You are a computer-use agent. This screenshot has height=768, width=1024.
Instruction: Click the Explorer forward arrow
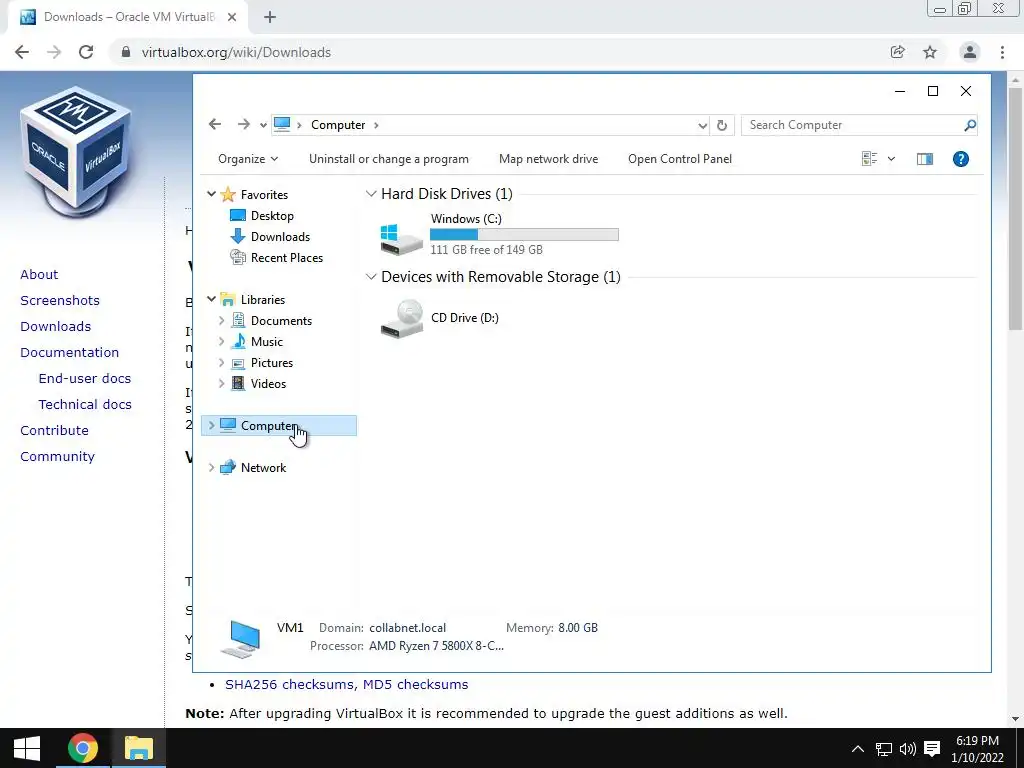click(244, 124)
